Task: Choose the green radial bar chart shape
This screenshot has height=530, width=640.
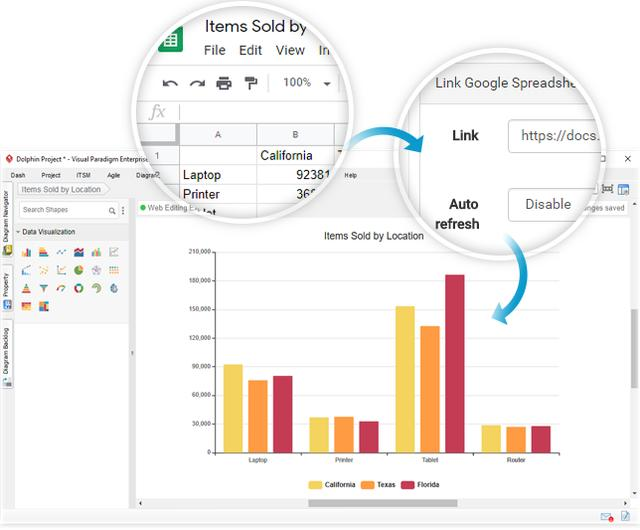Action: click(96, 288)
